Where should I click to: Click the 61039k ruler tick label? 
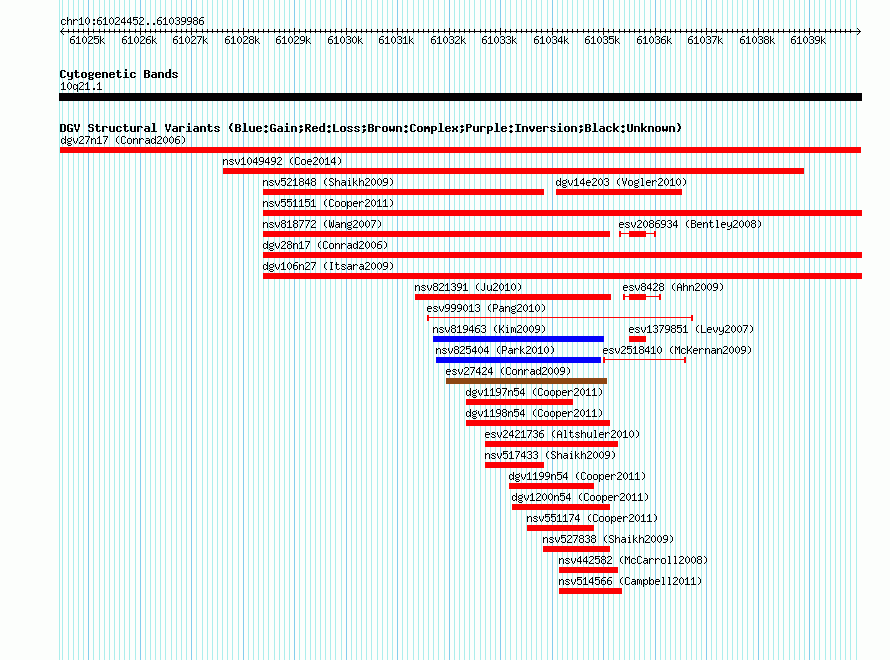[x=808, y=40]
